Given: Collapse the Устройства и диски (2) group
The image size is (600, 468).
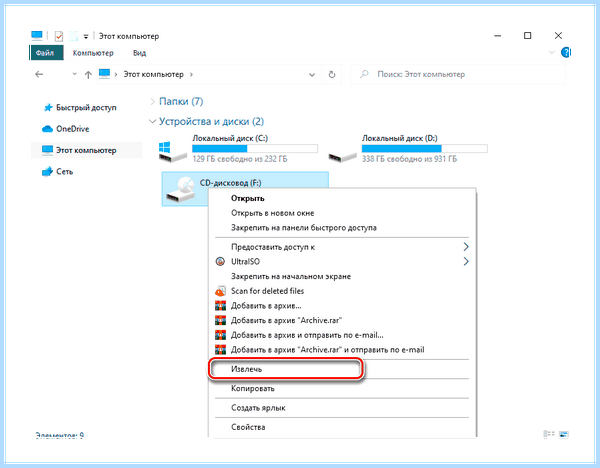Looking at the screenshot, I should pyautogui.click(x=152, y=121).
